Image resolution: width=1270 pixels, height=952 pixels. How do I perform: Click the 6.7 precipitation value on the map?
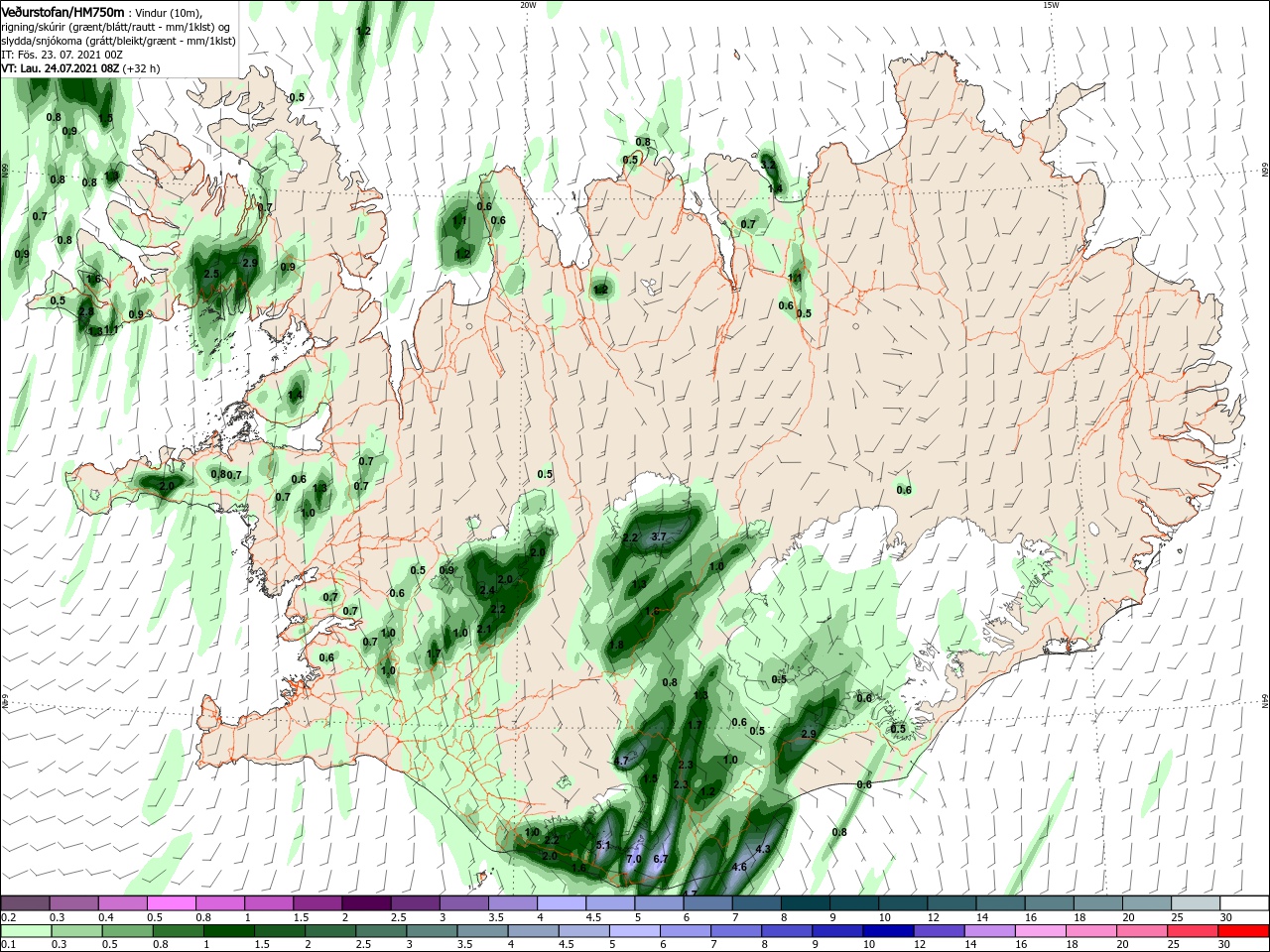(661, 859)
